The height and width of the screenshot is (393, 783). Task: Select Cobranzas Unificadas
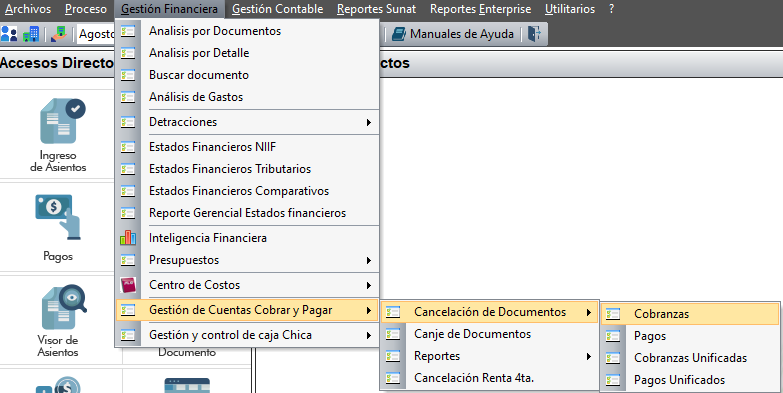(x=690, y=358)
